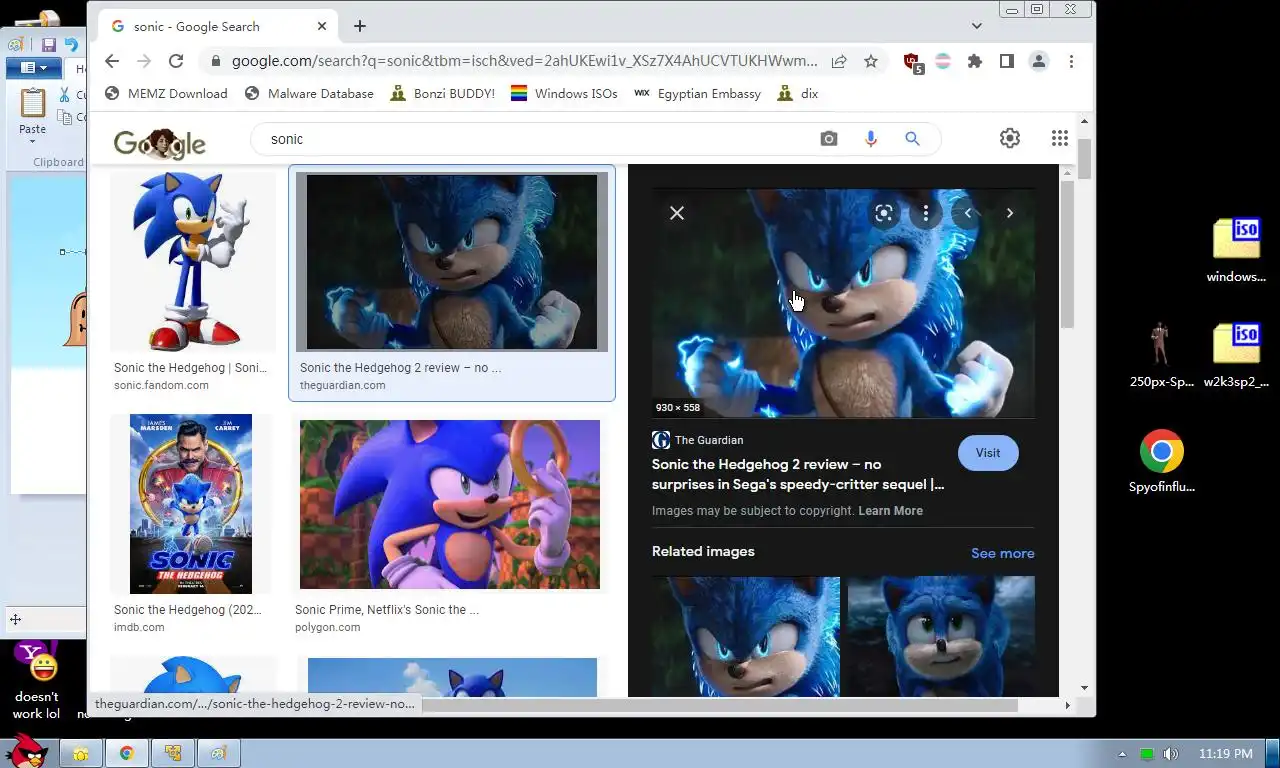Click Chrome back arrow button
Image resolution: width=1280 pixels, height=768 pixels.
(x=112, y=61)
